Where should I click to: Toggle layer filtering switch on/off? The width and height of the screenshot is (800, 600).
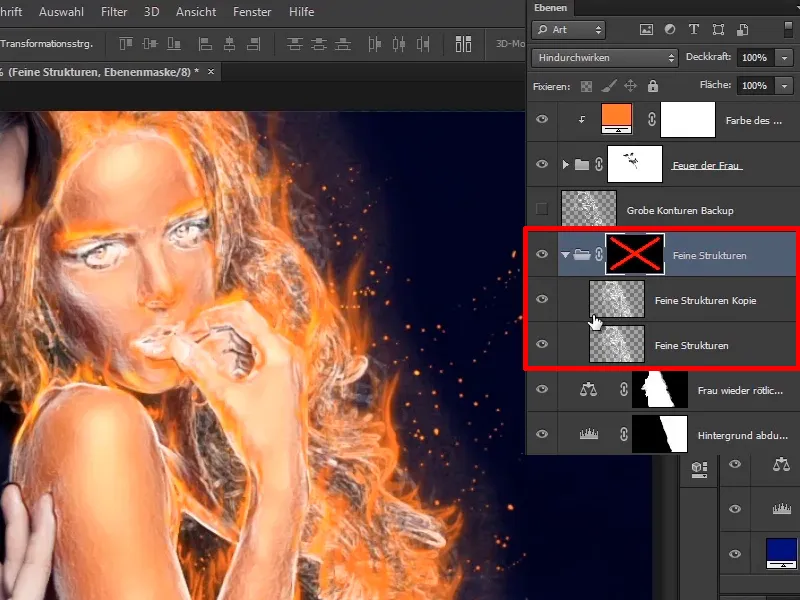(788, 29)
